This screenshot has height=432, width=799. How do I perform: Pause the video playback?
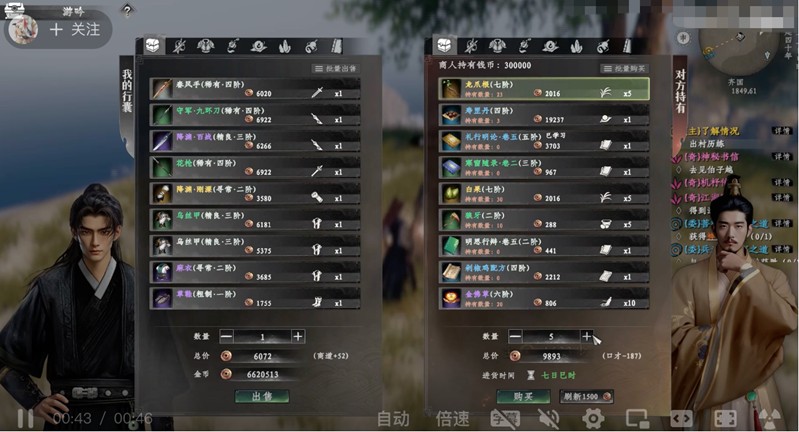(x=25, y=419)
